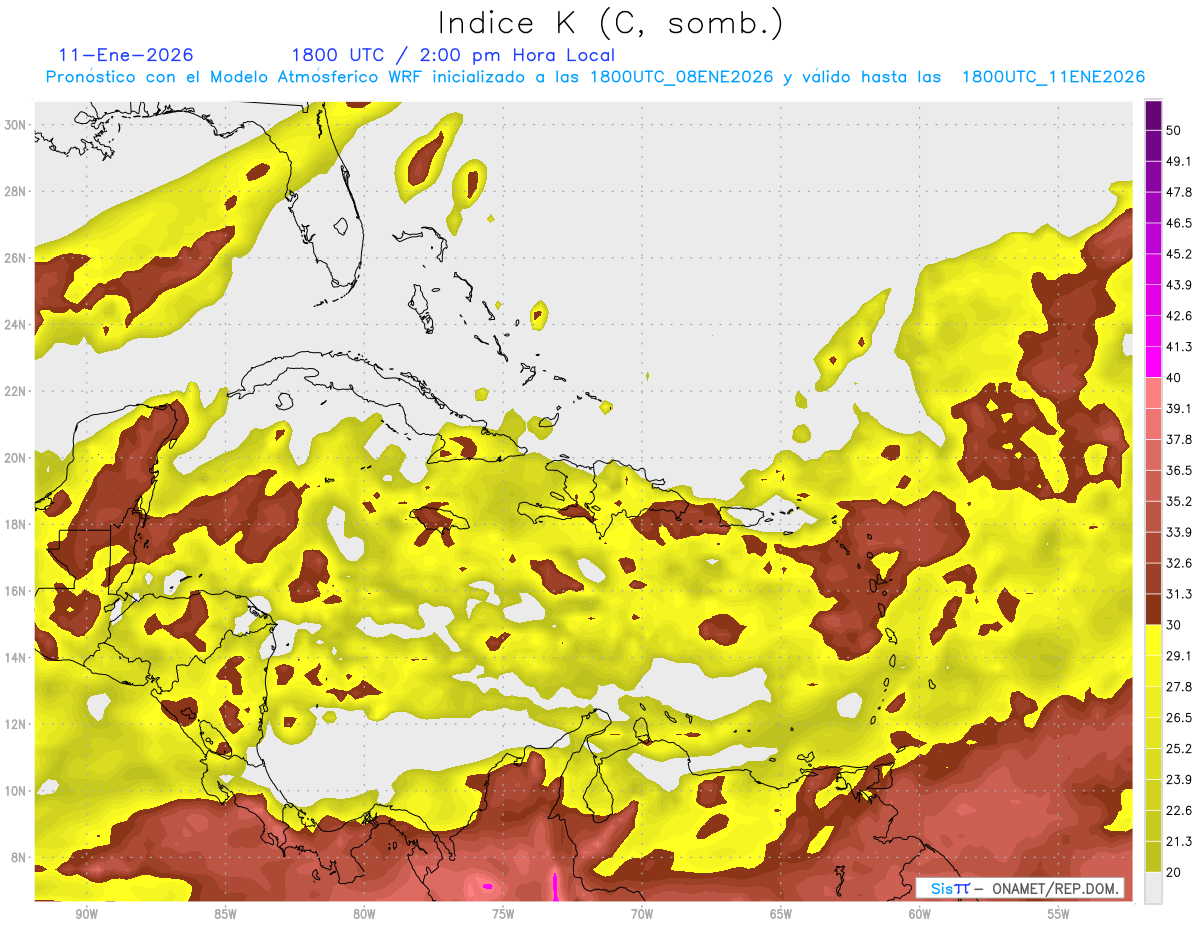This screenshot has width=1200, height=927.
Task: Click the 26N latitude label
Action: pos(15,258)
